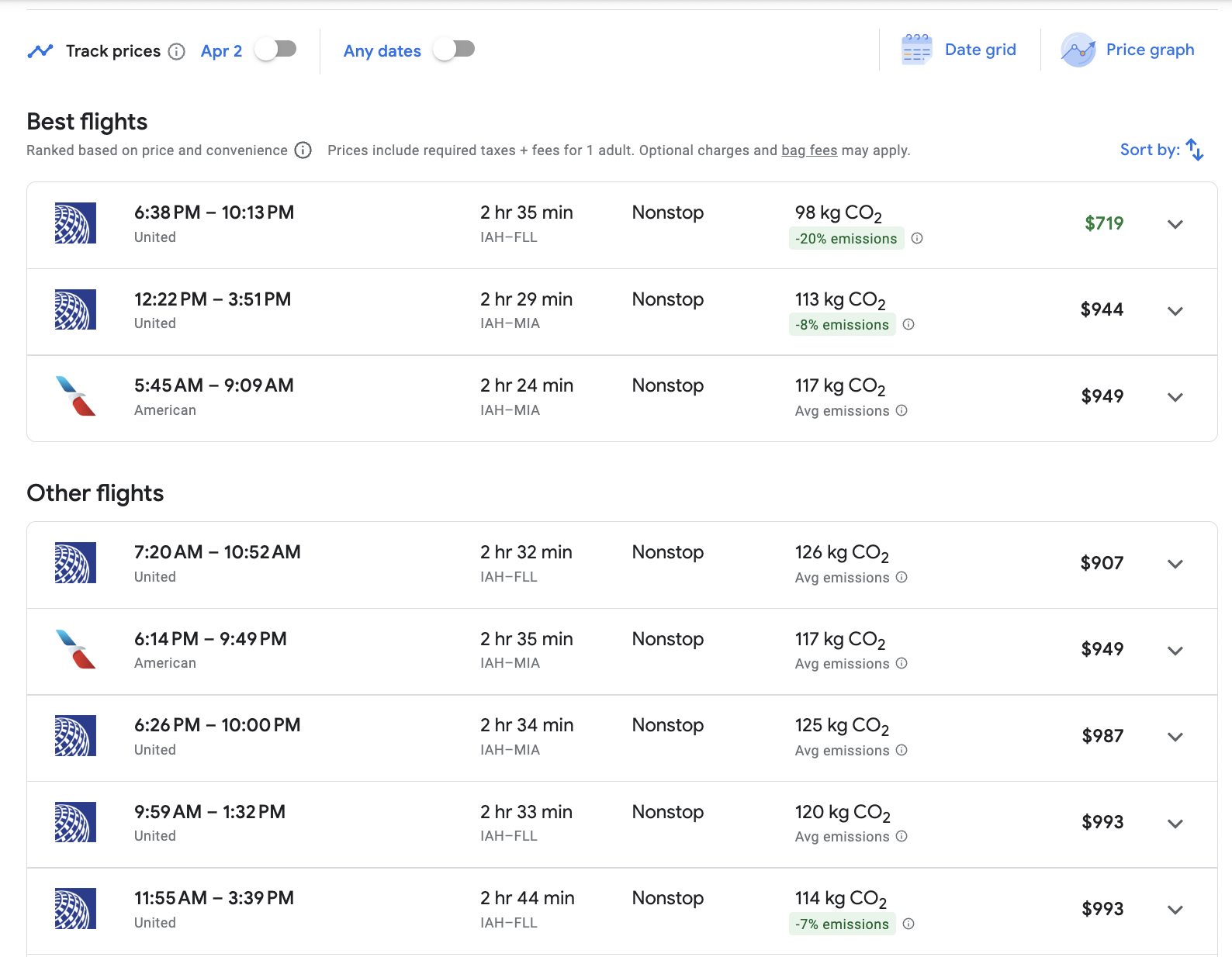Expand the 6:14 PM American flight details
The image size is (1232, 957).
(x=1175, y=651)
